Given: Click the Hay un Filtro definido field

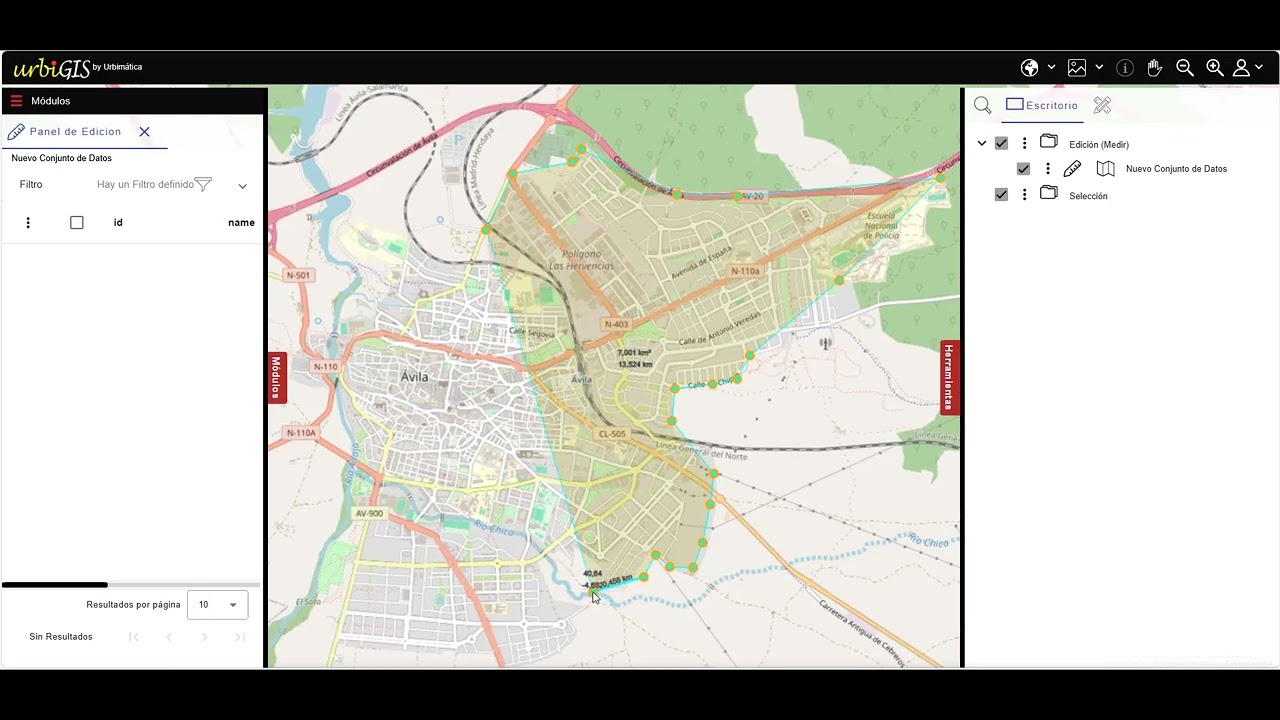Looking at the screenshot, I should pyautogui.click(x=145, y=185).
